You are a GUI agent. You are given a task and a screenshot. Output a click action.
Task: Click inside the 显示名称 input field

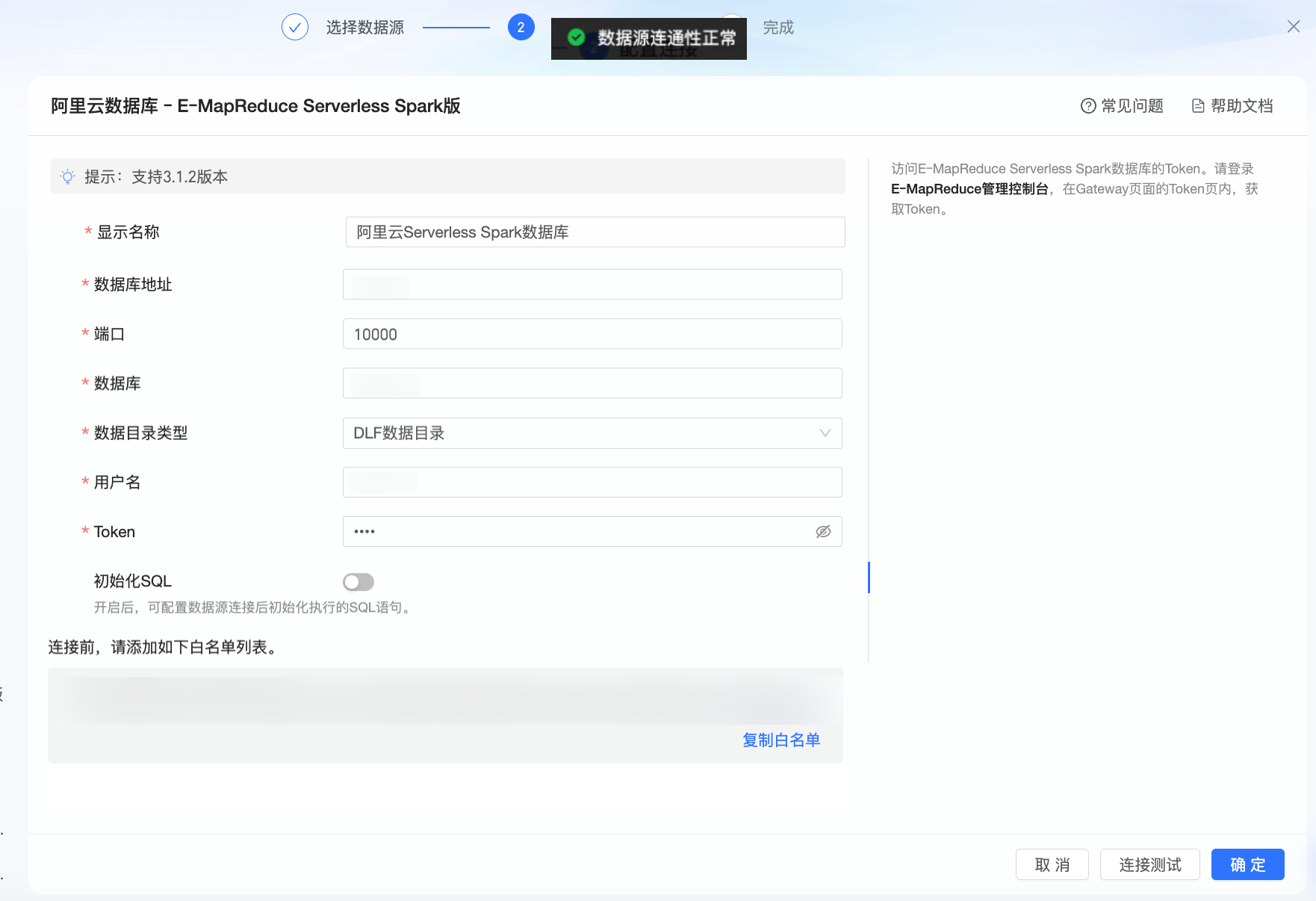[595, 232]
